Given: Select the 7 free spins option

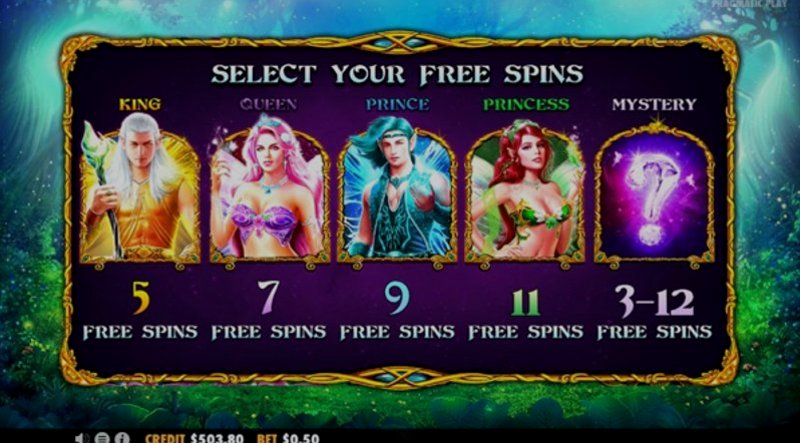Looking at the screenshot, I should point(269,310).
